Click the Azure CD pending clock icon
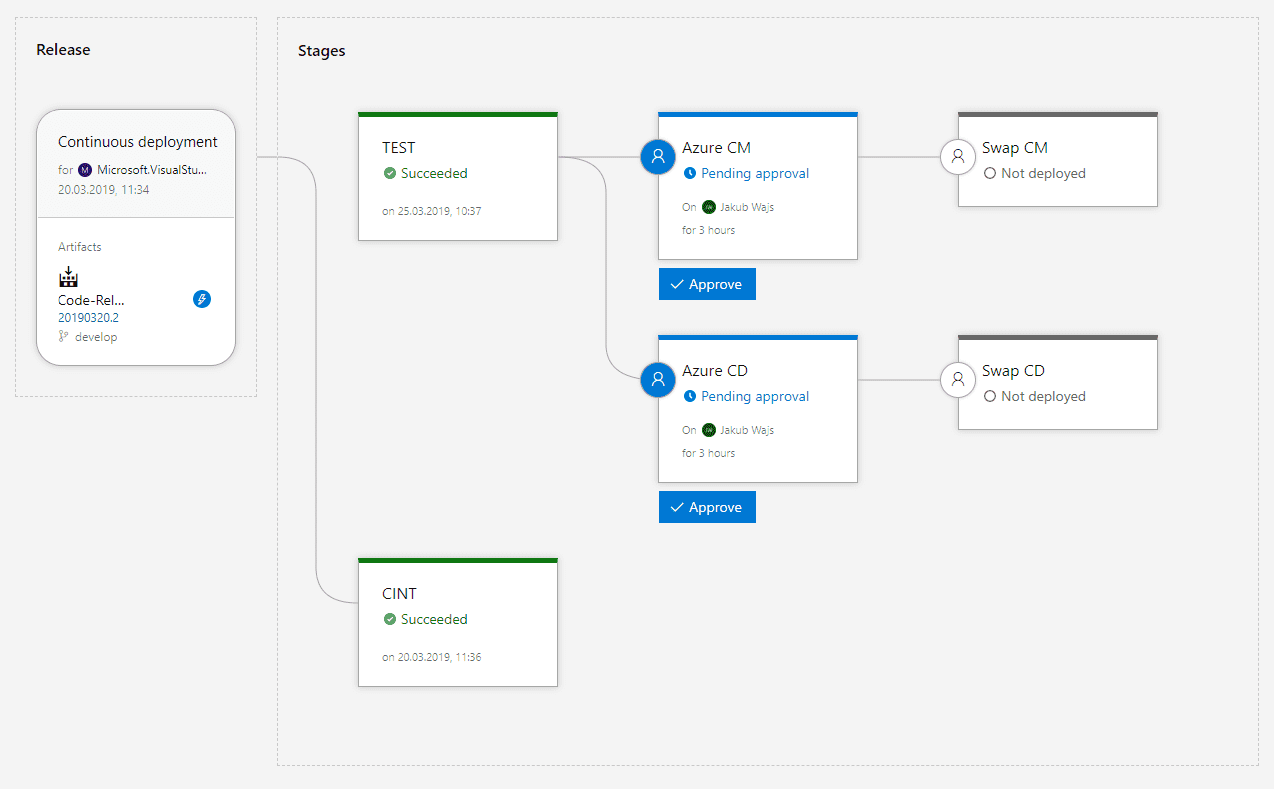The width and height of the screenshot is (1274, 789). click(690, 396)
